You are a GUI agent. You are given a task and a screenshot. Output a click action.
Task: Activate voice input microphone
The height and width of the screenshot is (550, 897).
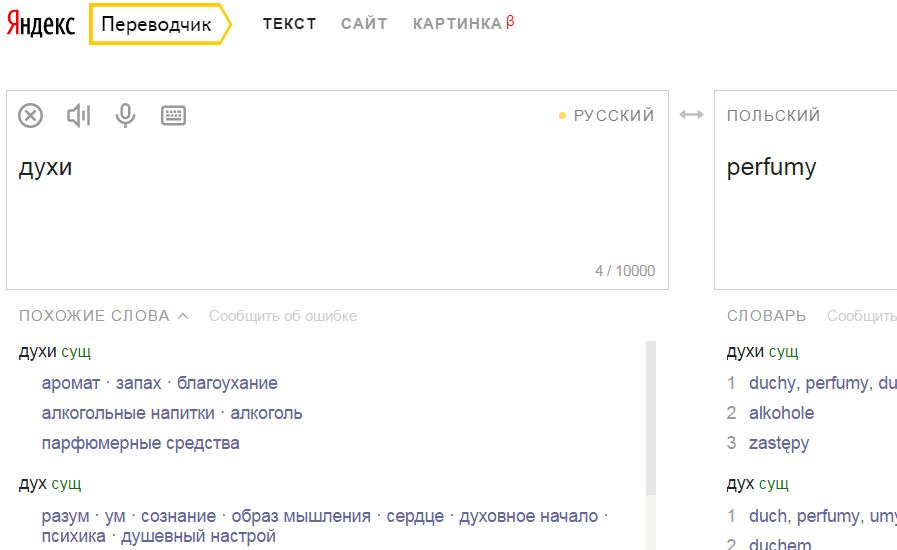pyautogui.click(x=125, y=116)
